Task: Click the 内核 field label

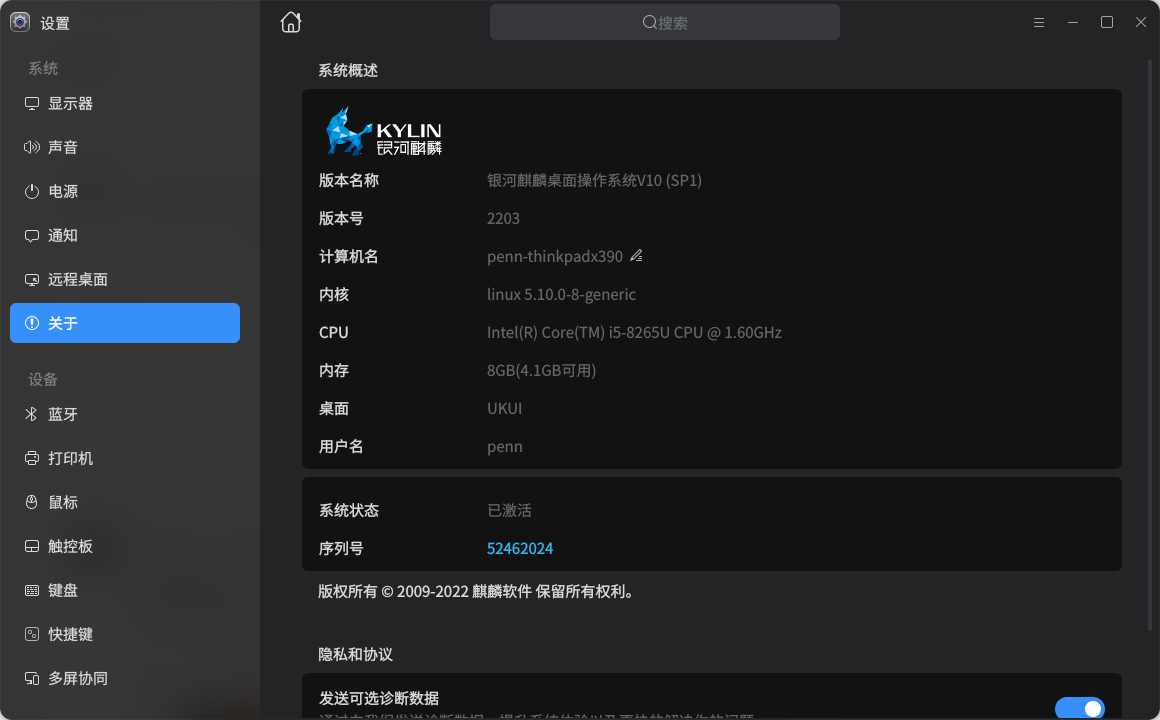Action: 334,295
